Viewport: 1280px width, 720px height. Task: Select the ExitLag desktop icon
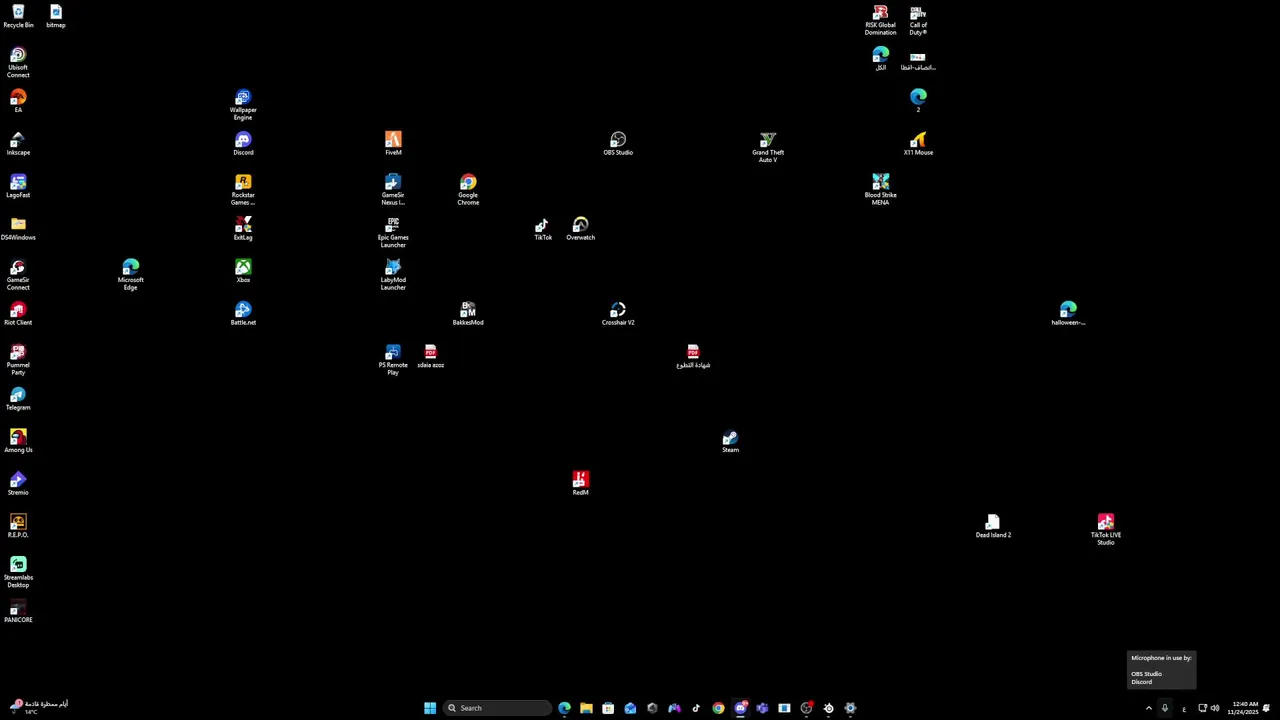tap(243, 229)
